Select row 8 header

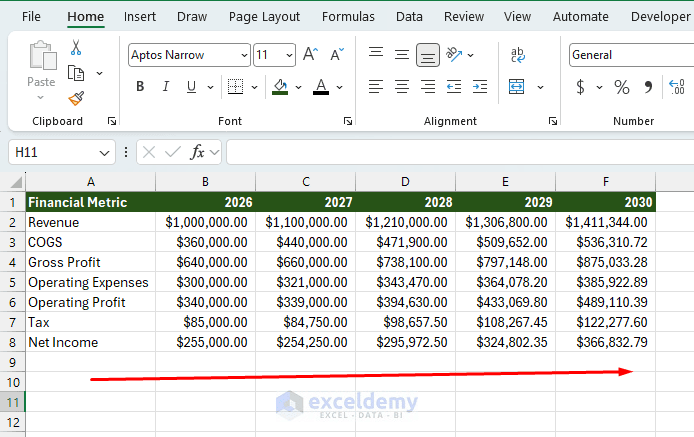click(12, 342)
